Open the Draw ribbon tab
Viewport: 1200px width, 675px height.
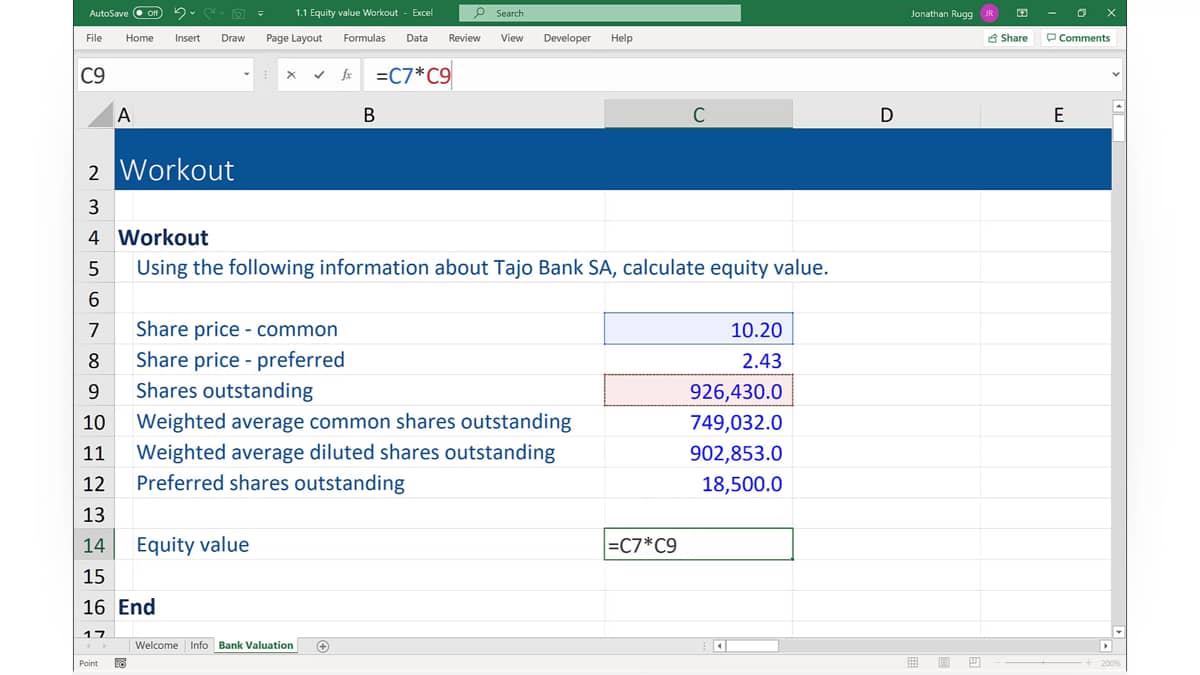(233, 38)
